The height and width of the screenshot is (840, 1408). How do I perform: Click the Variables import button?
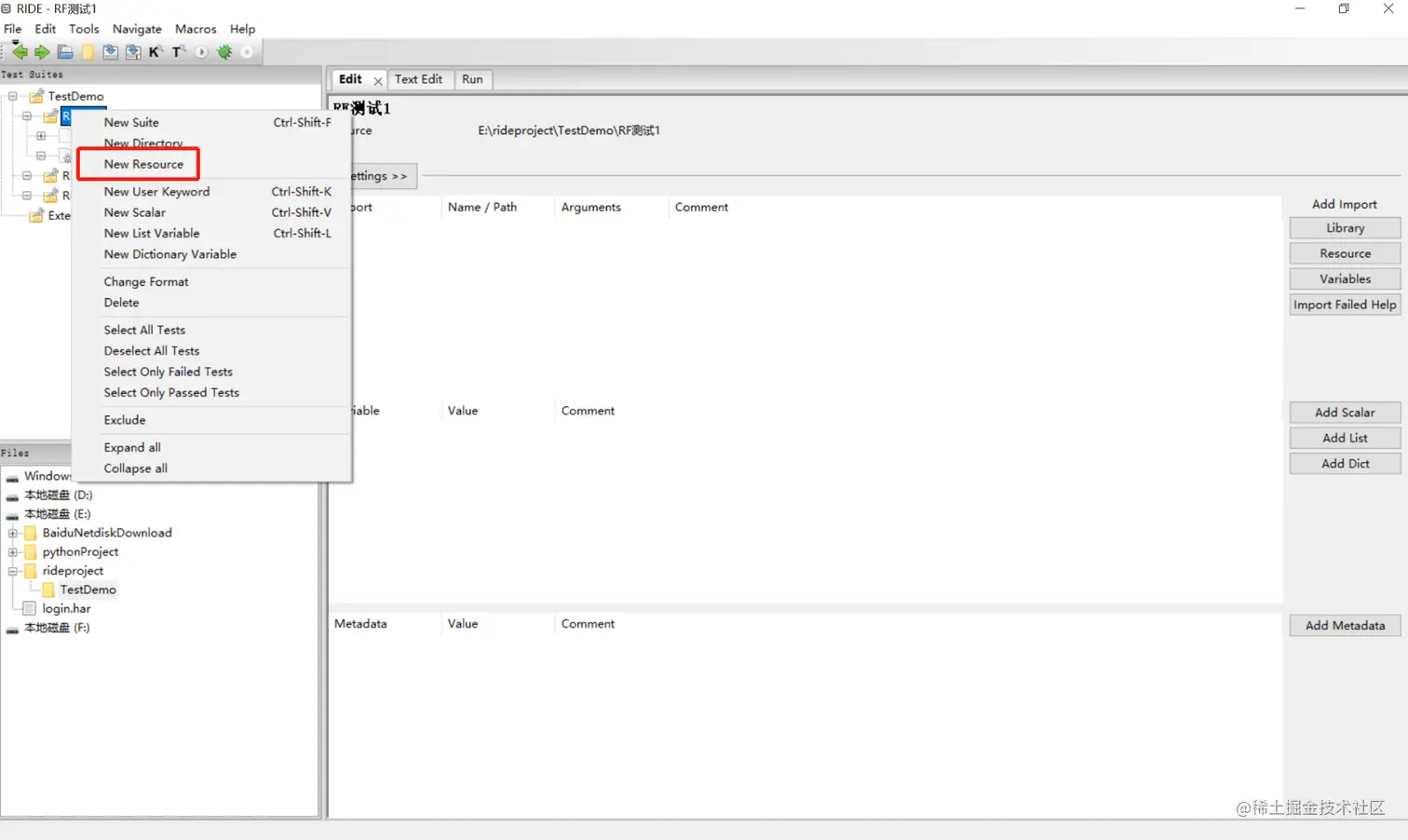pos(1345,279)
